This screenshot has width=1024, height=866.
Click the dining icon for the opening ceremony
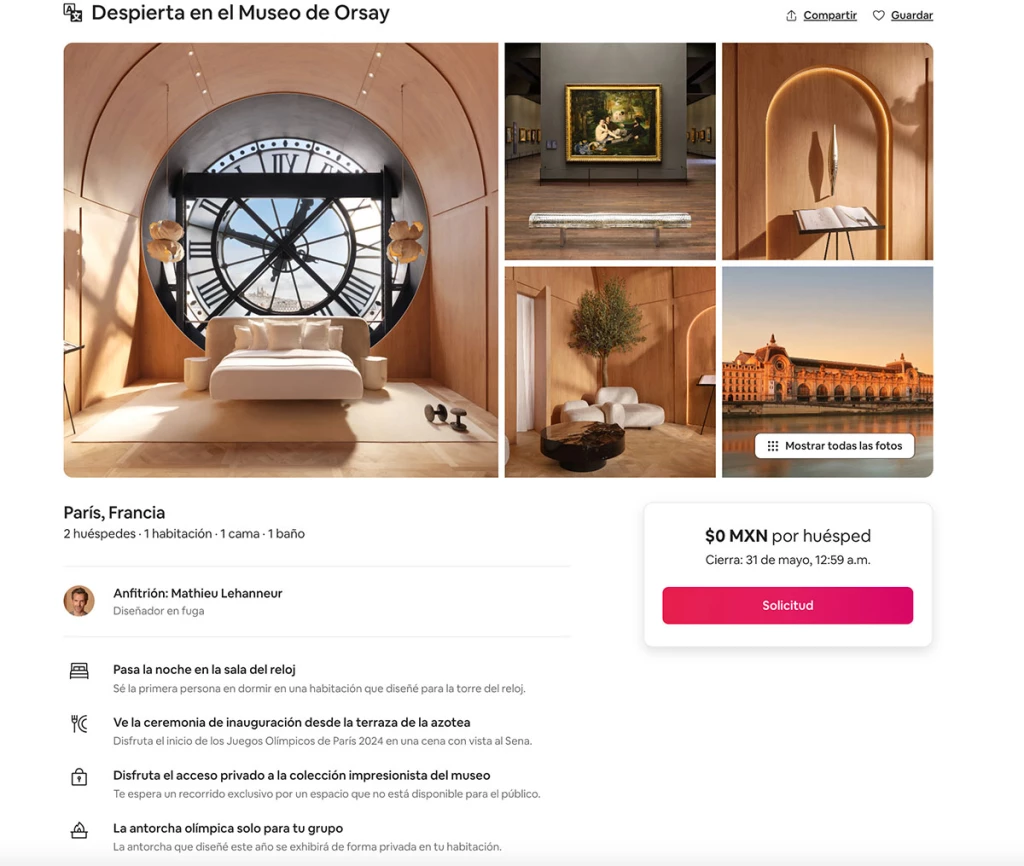pyautogui.click(x=79, y=724)
